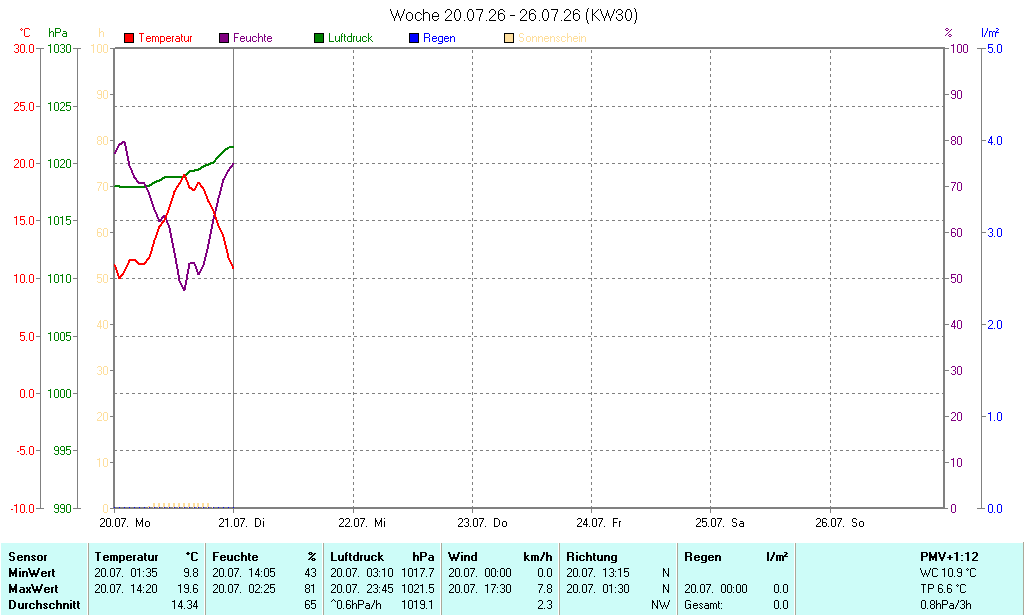The width and height of the screenshot is (1024, 615).
Task: Click the chart title Woche 20.07.26 - 26.07.26
Action: [513, 15]
